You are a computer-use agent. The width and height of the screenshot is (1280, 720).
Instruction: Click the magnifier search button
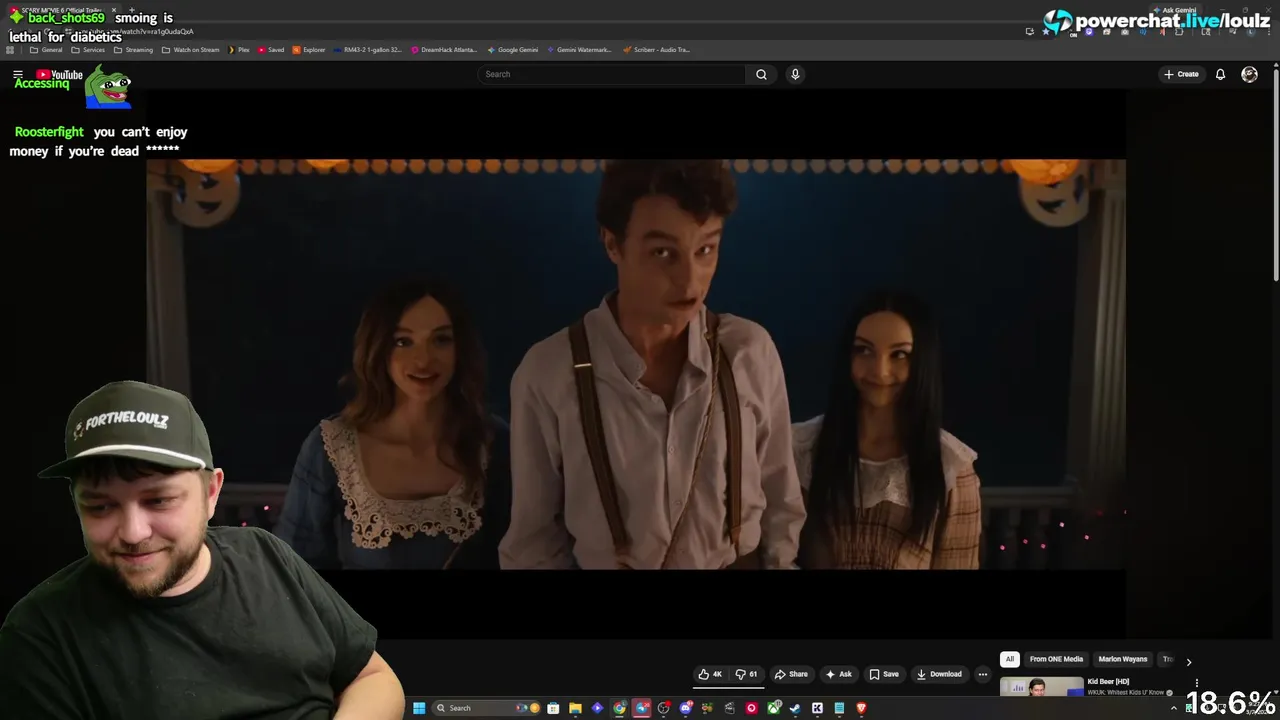coord(761,74)
